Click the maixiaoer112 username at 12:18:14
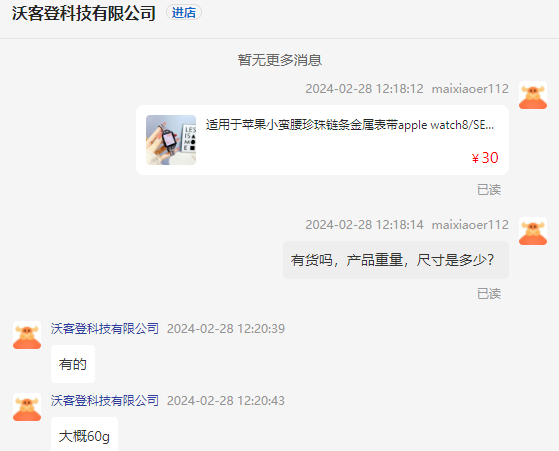This screenshot has width=559, height=451. coord(470,225)
